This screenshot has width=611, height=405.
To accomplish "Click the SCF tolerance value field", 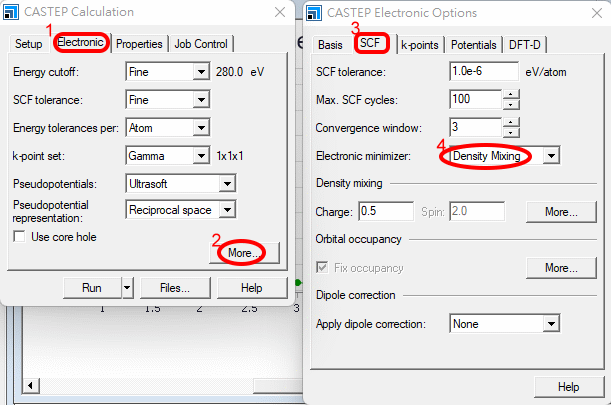I will point(483,73).
